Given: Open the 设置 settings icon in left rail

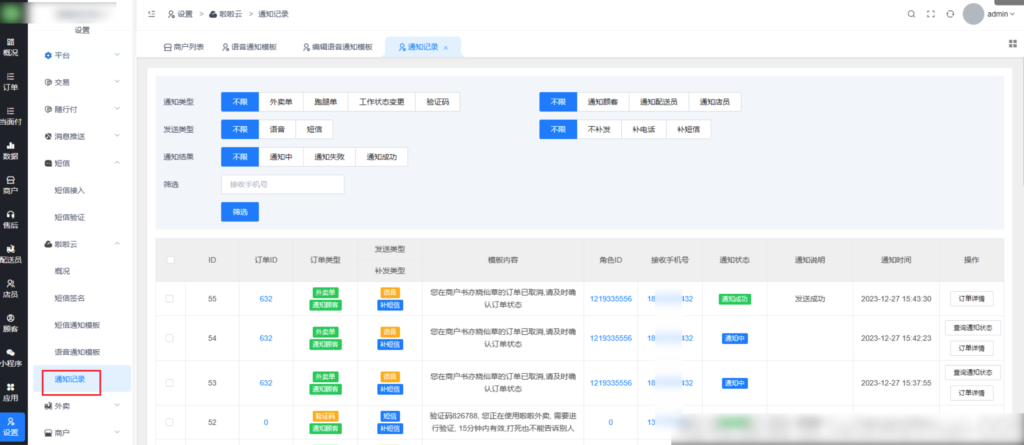Looking at the screenshot, I should pyautogui.click(x=11, y=427).
